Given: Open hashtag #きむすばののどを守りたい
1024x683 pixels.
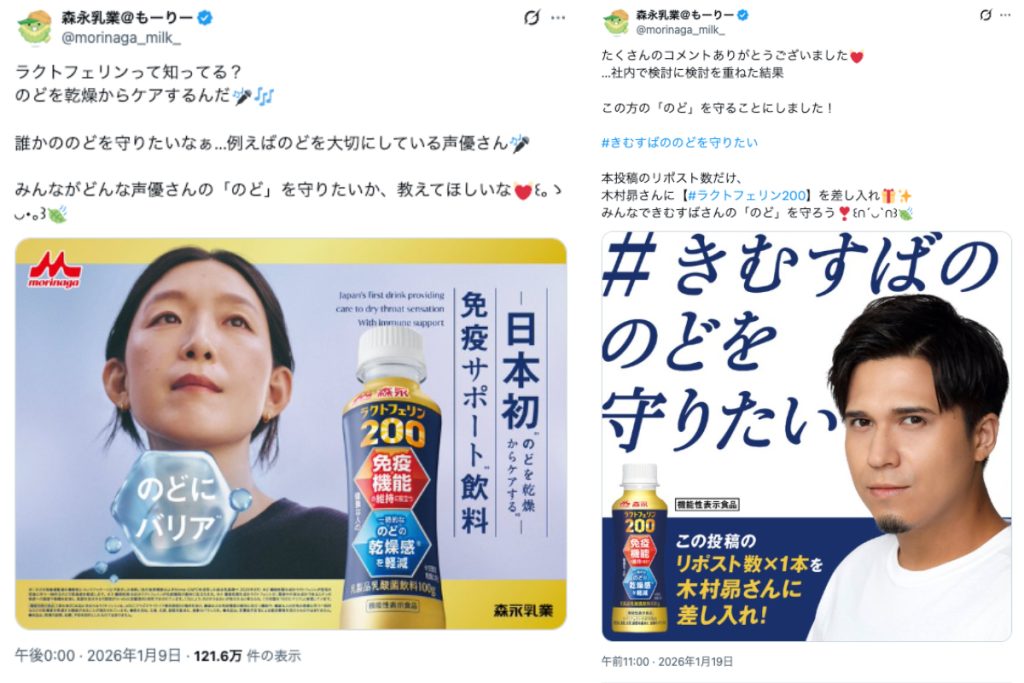Looking at the screenshot, I should click(679, 142).
